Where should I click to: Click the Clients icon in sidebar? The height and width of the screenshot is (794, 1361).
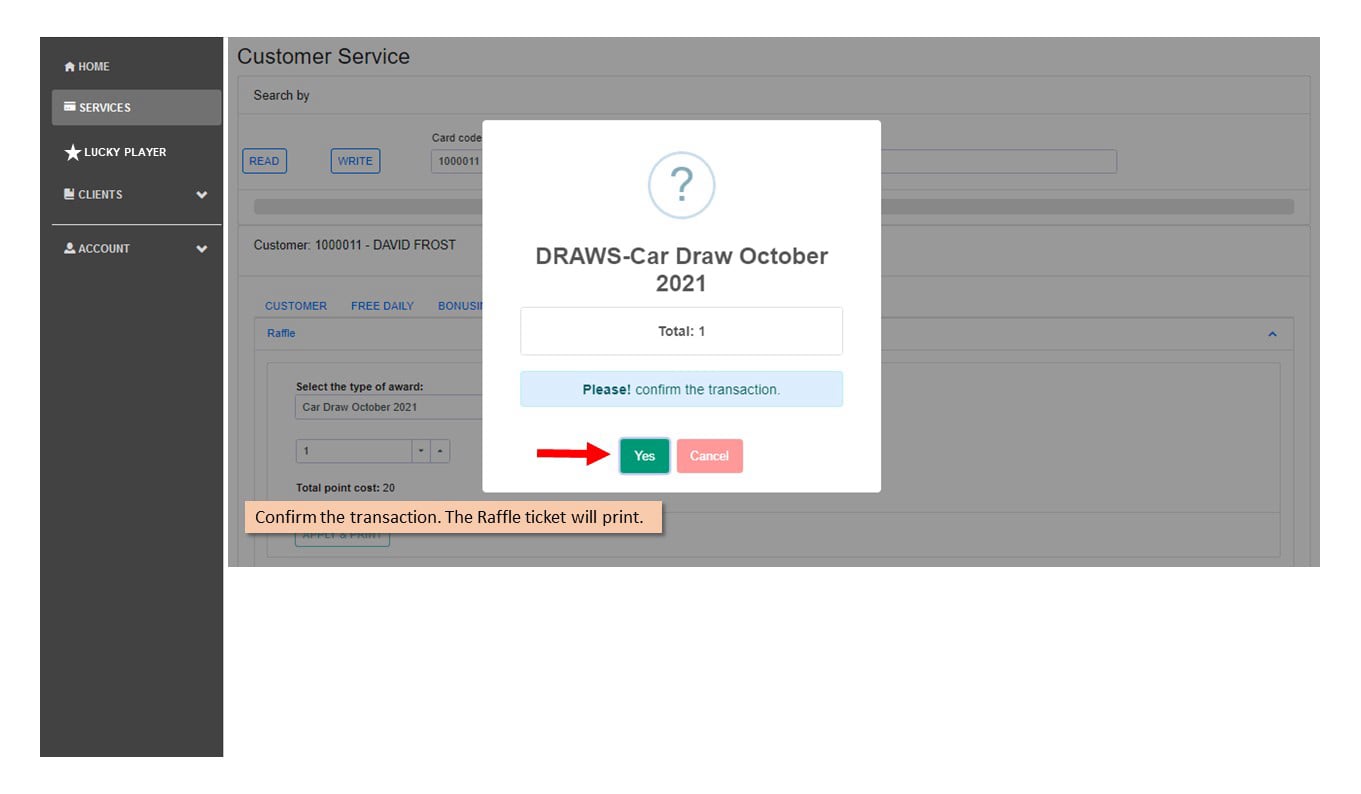click(69, 194)
